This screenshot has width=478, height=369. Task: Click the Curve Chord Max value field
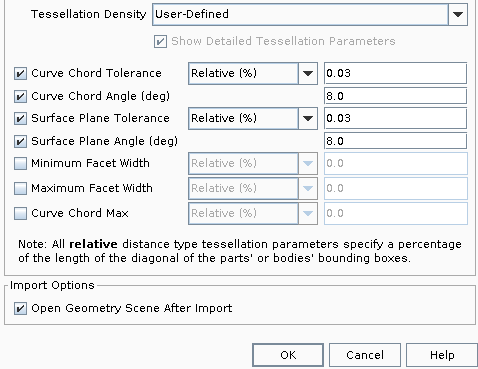(x=396, y=213)
